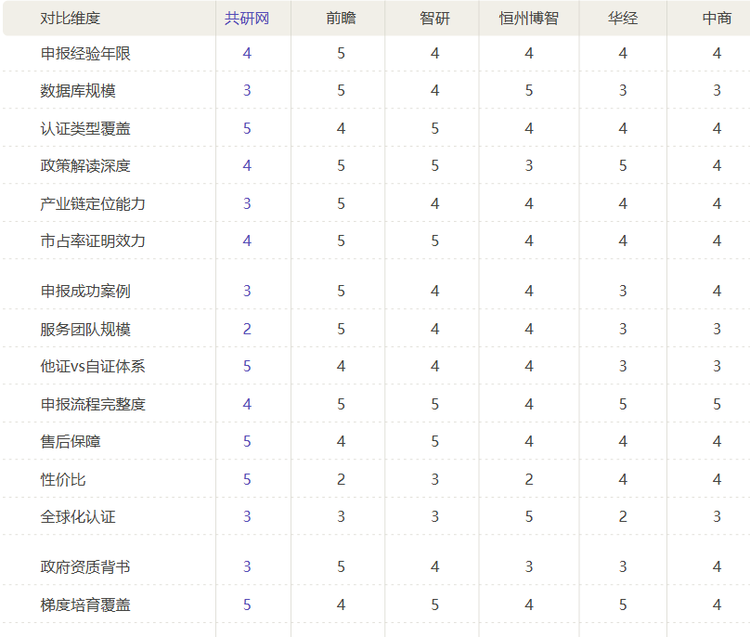Select the 政府资质背书 row label

coord(86,567)
